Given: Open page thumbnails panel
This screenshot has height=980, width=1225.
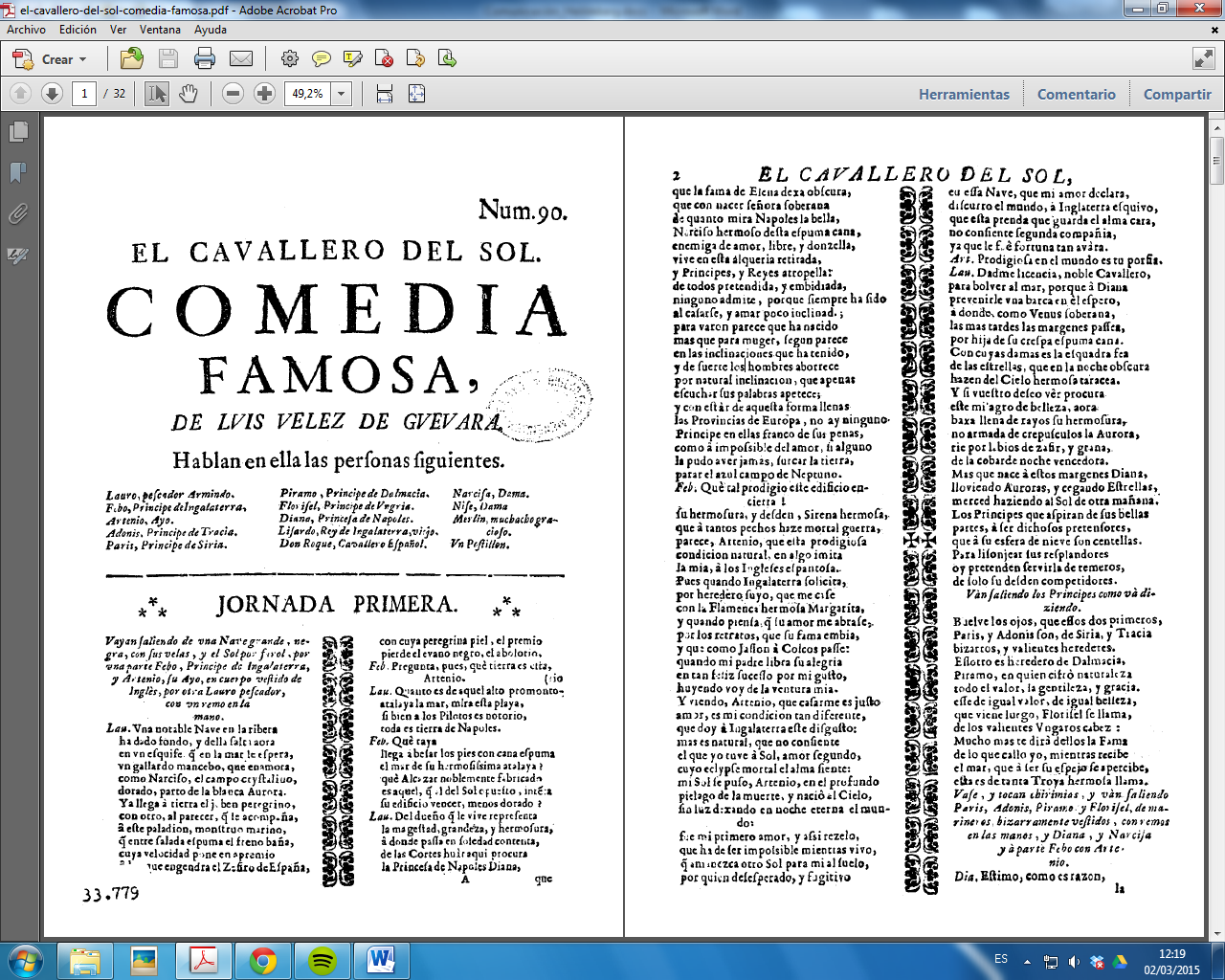Looking at the screenshot, I should point(18,132).
